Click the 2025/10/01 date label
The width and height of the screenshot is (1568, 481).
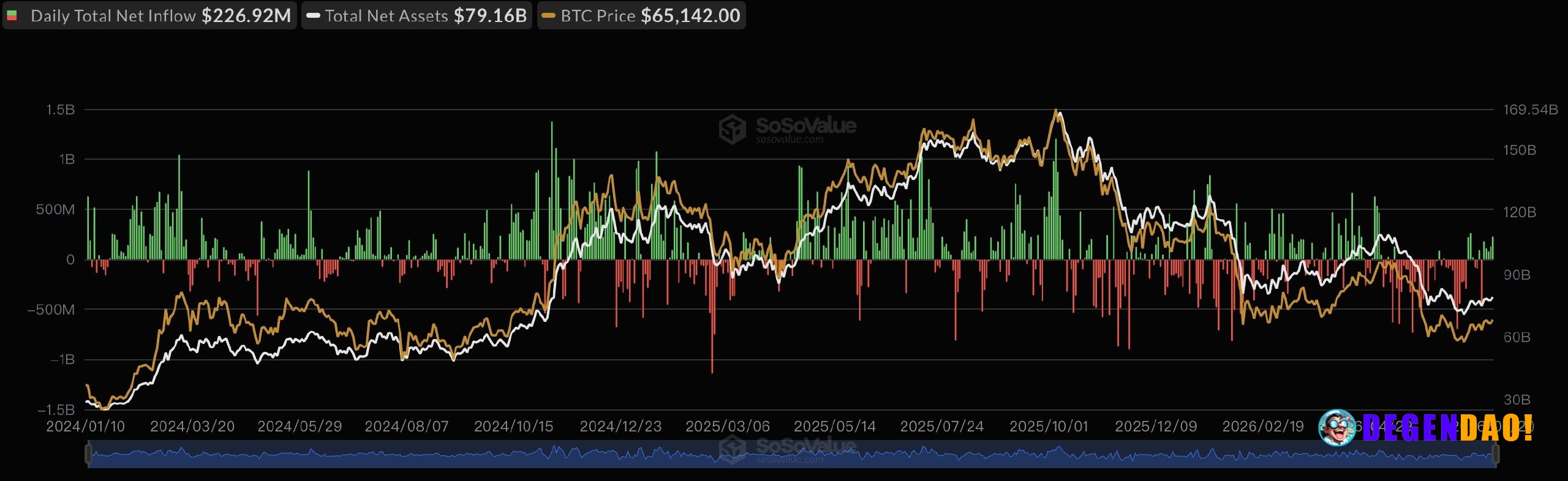[1049, 427]
